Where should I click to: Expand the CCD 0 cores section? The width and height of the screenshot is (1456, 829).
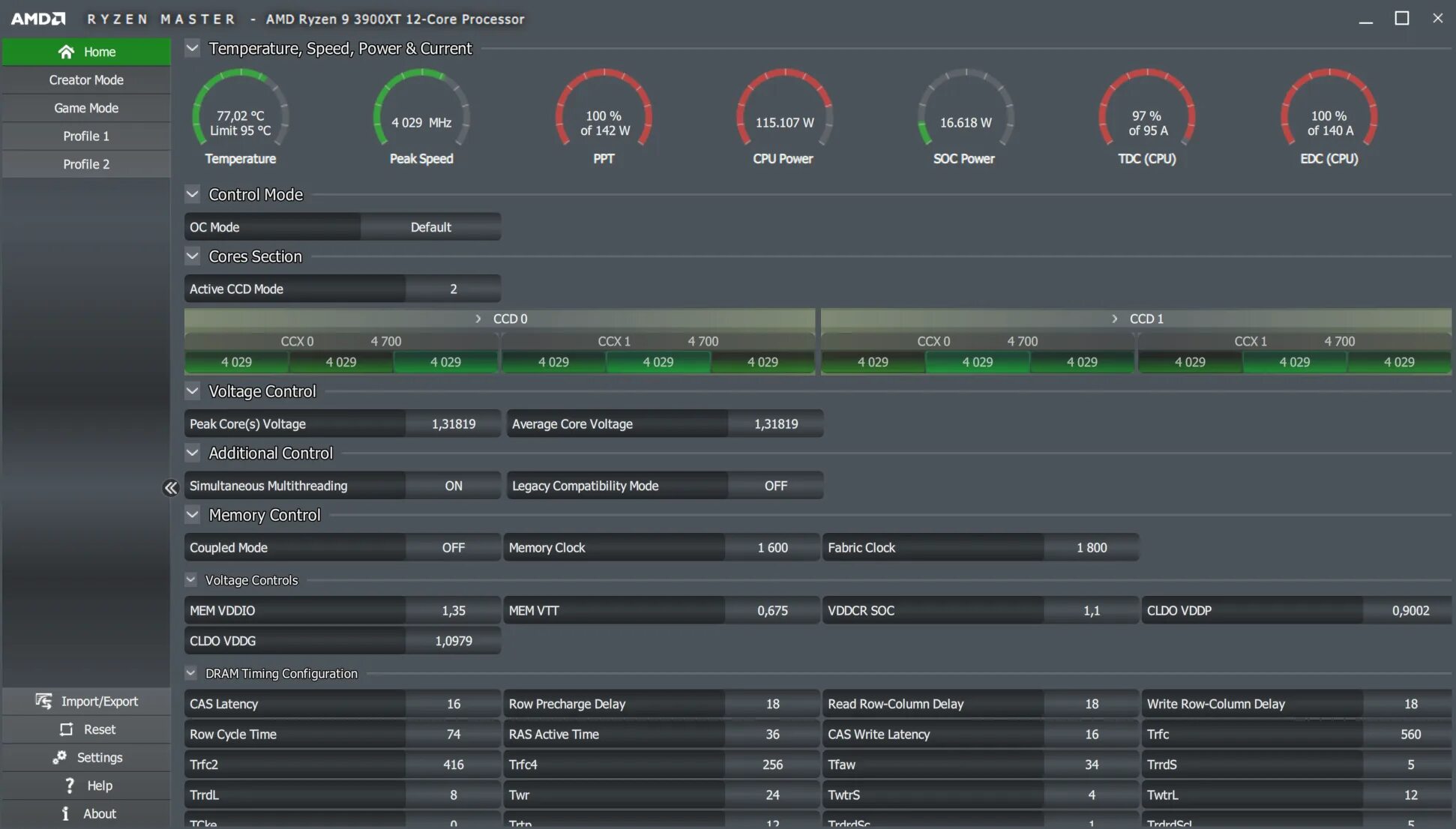click(x=477, y=318)
